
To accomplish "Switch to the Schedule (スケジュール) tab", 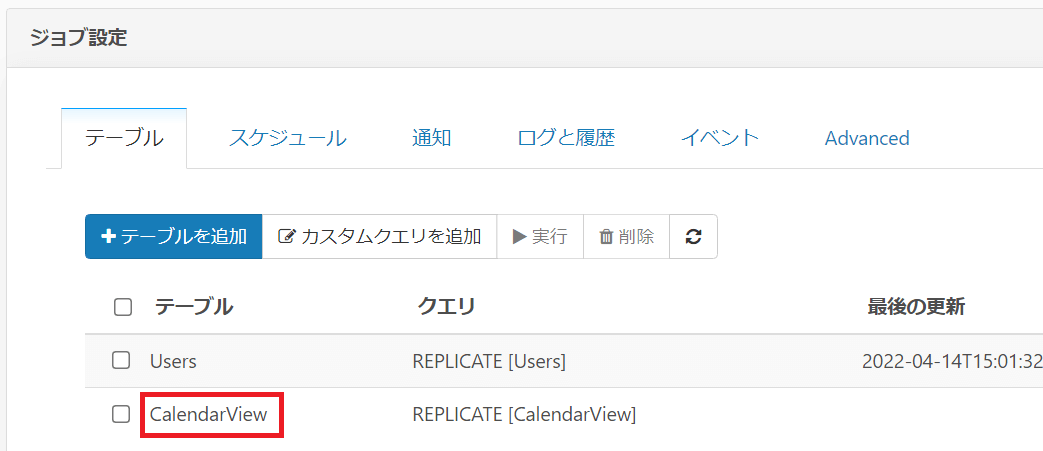I will (x=287, y=138).
